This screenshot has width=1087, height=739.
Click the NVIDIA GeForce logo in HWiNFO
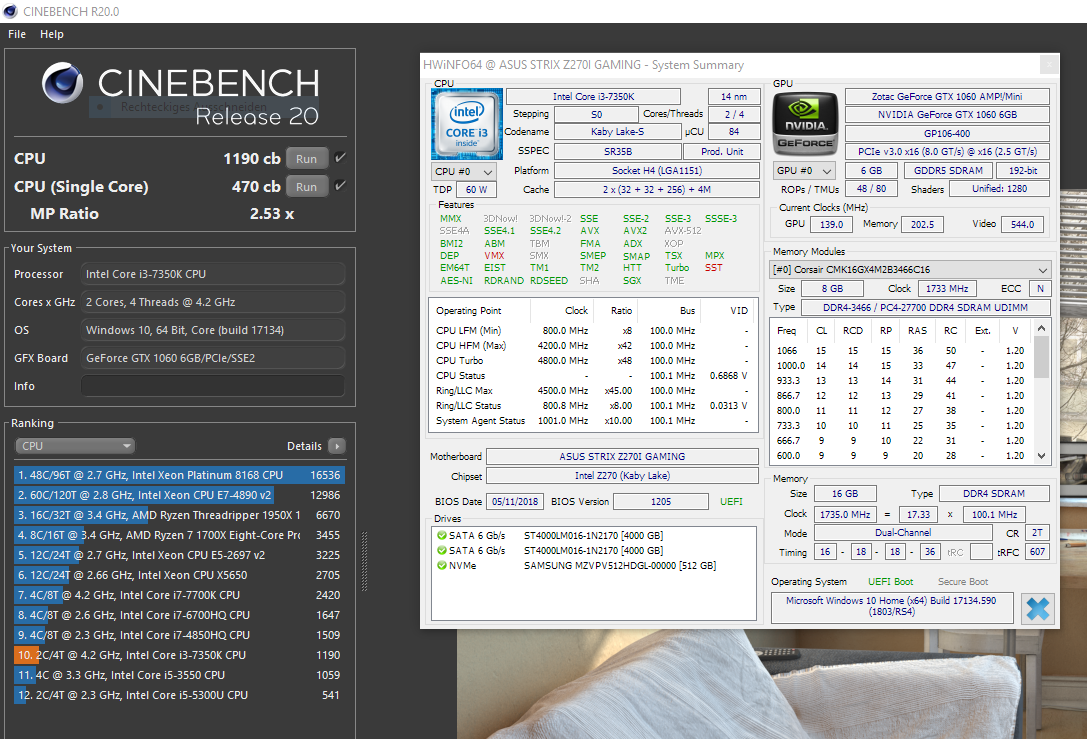[x=805, y=125]
